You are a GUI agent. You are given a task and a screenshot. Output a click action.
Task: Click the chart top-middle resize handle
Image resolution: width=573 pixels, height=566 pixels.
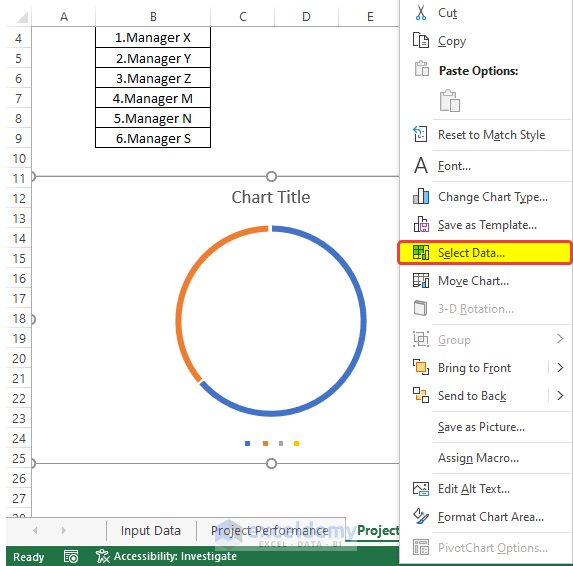click(271, 176)
